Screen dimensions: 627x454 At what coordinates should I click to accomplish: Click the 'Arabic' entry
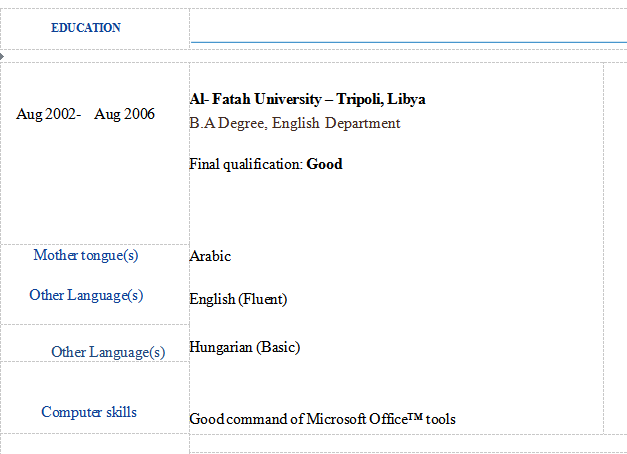click(x=210, y=256)
